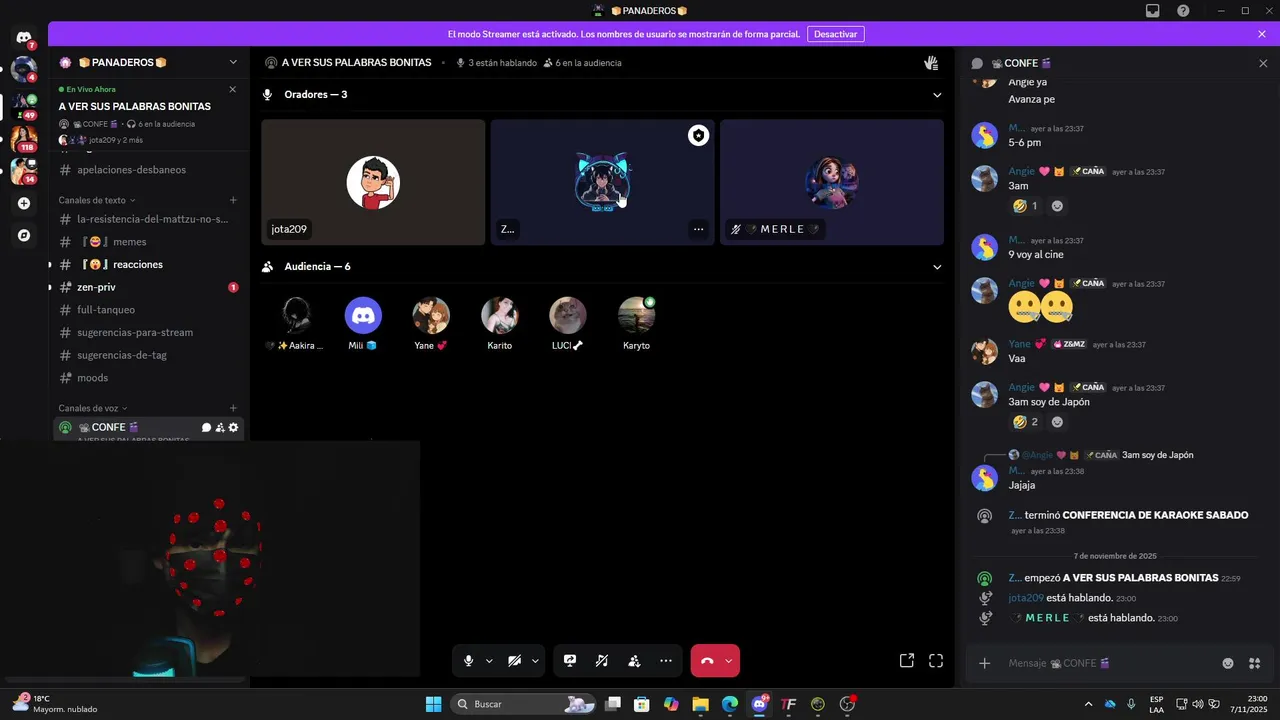The image size is (1280, 720).
Task: Pop out the stage into a separate window
Action: pos(907,661)
